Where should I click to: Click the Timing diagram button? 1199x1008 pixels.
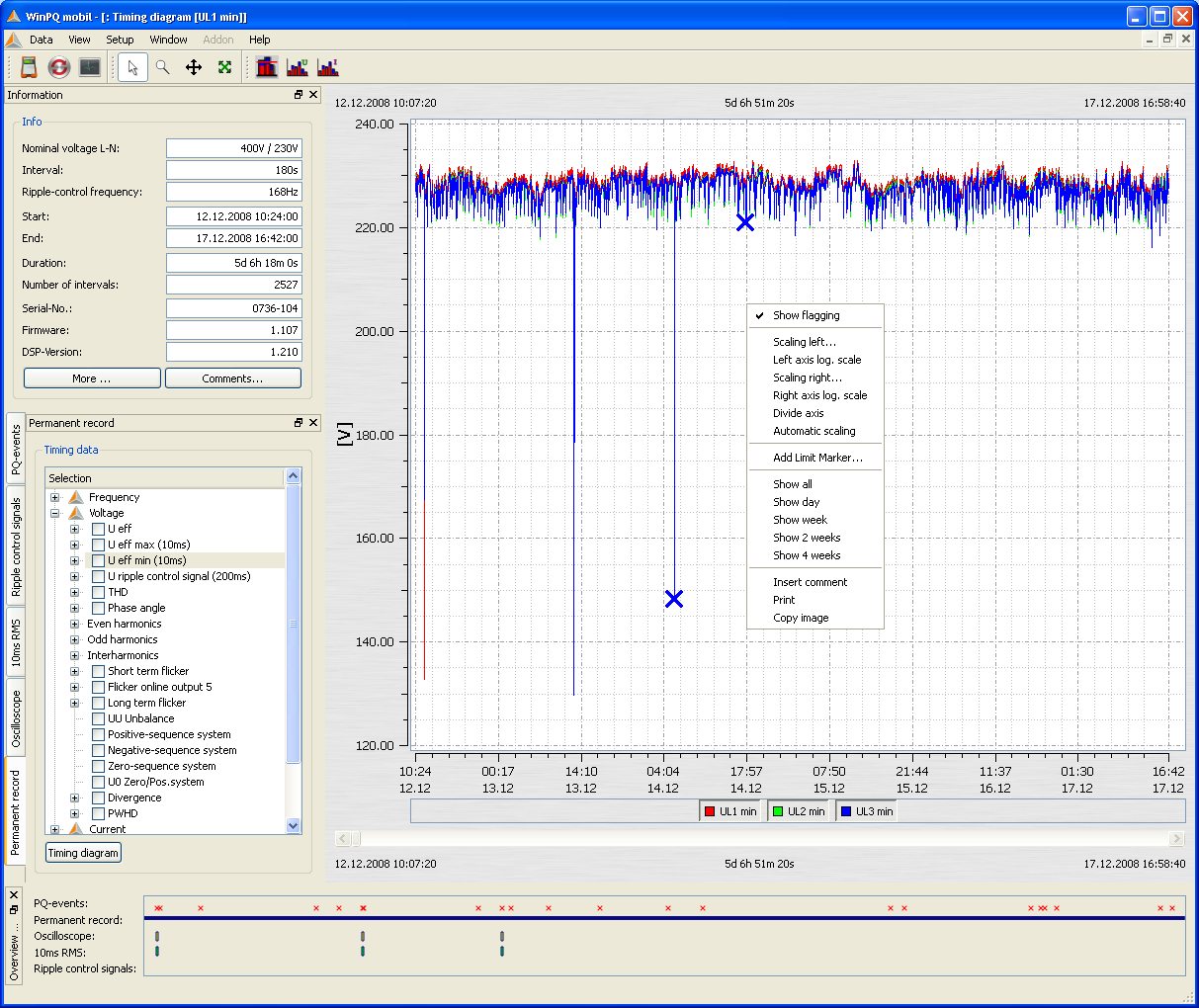point(83,853)
